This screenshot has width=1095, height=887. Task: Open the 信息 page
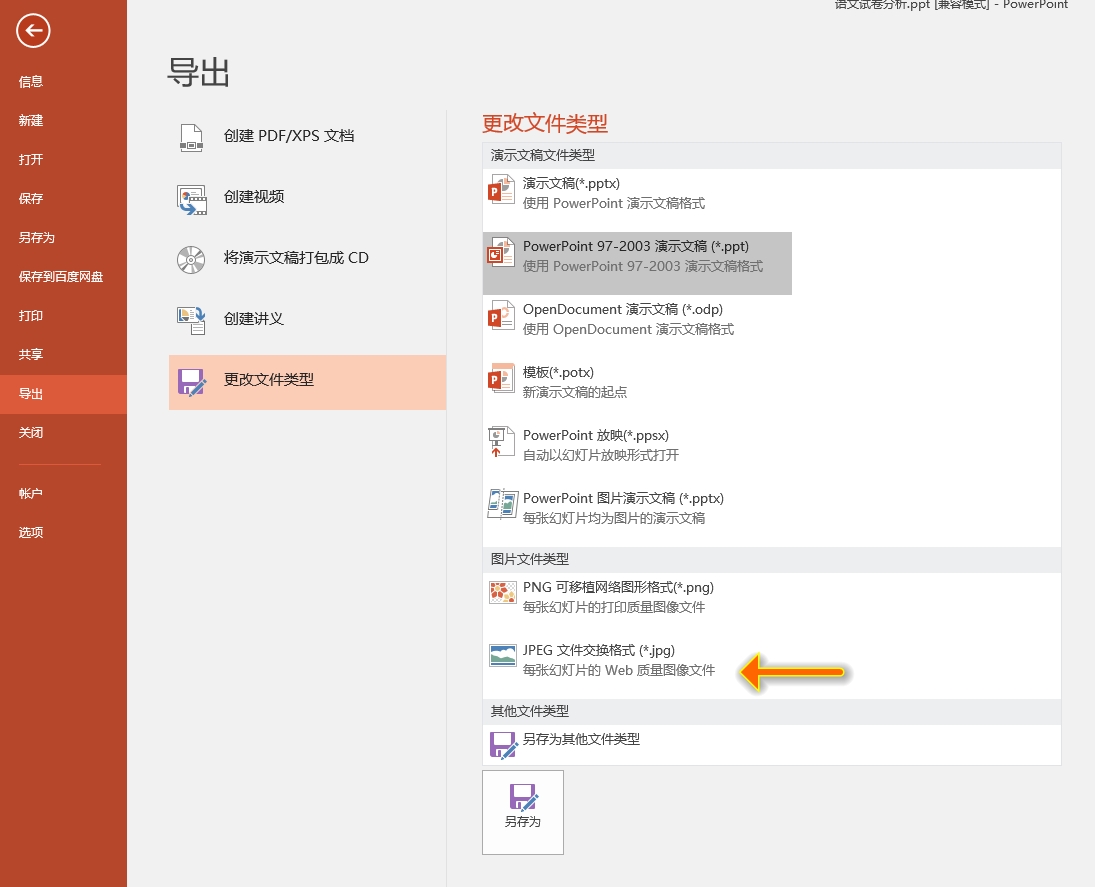(31, 81)
